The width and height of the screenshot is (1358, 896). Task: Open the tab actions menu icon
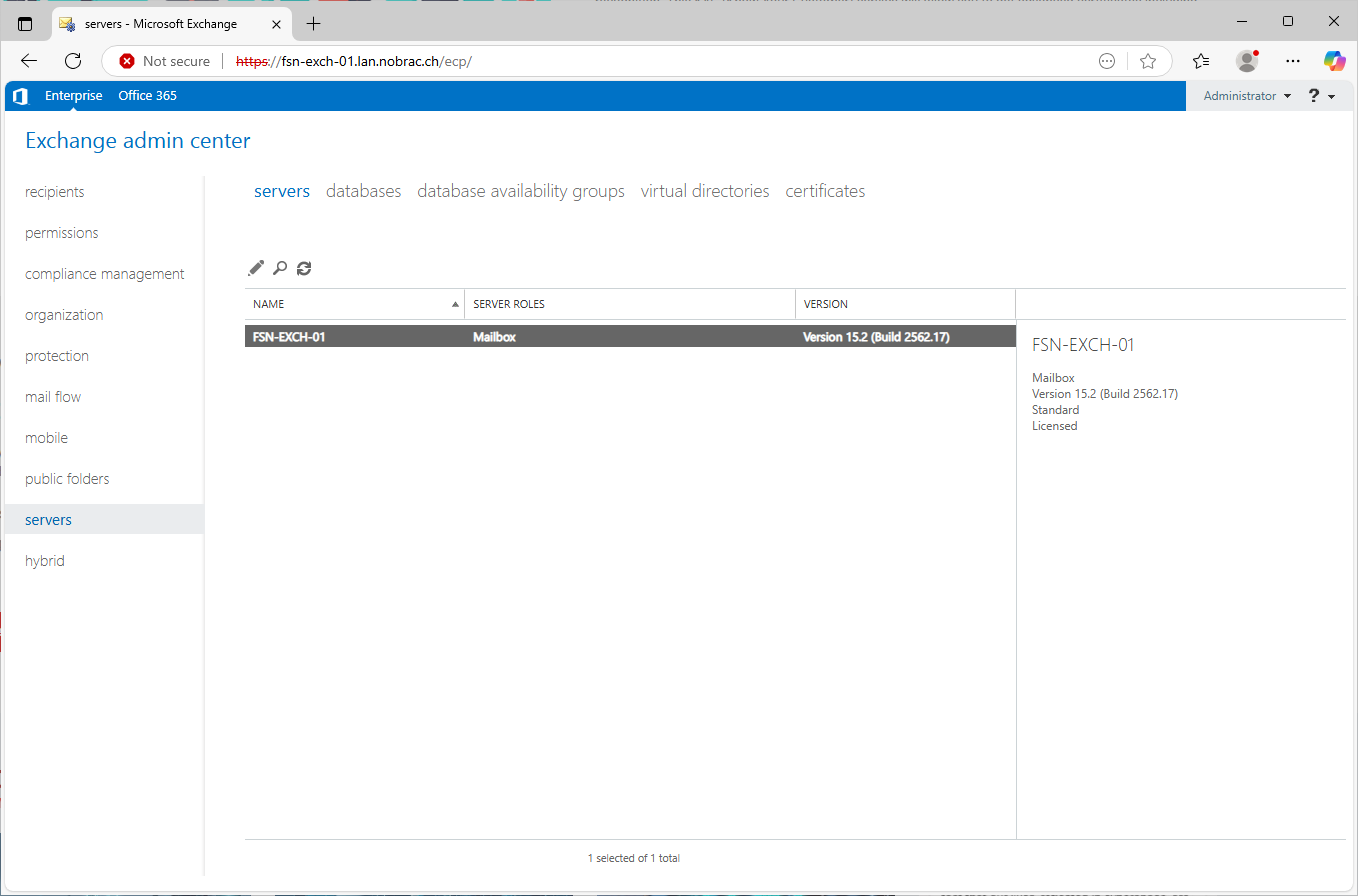coord(25,23)
